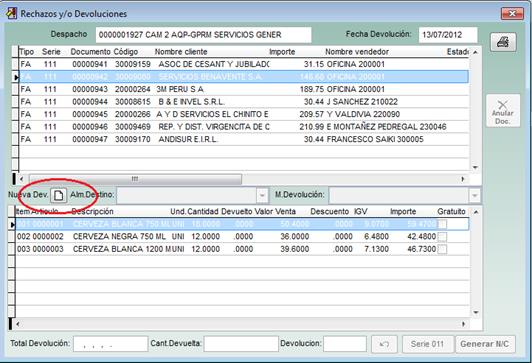The width and height of the screenshot is (532, 363).
Task: Click the Devolucion field at bottom
Action: [345, 344]
